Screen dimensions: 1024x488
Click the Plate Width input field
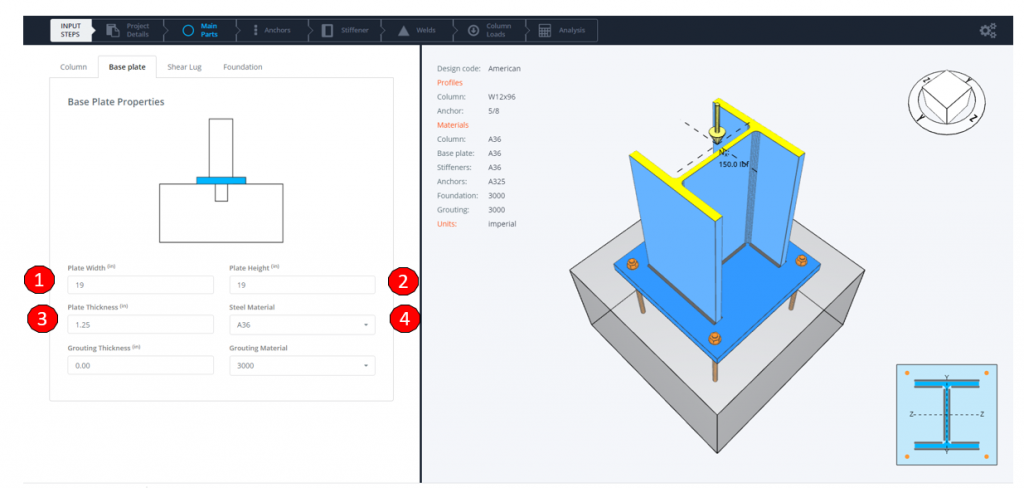[139, 285]
